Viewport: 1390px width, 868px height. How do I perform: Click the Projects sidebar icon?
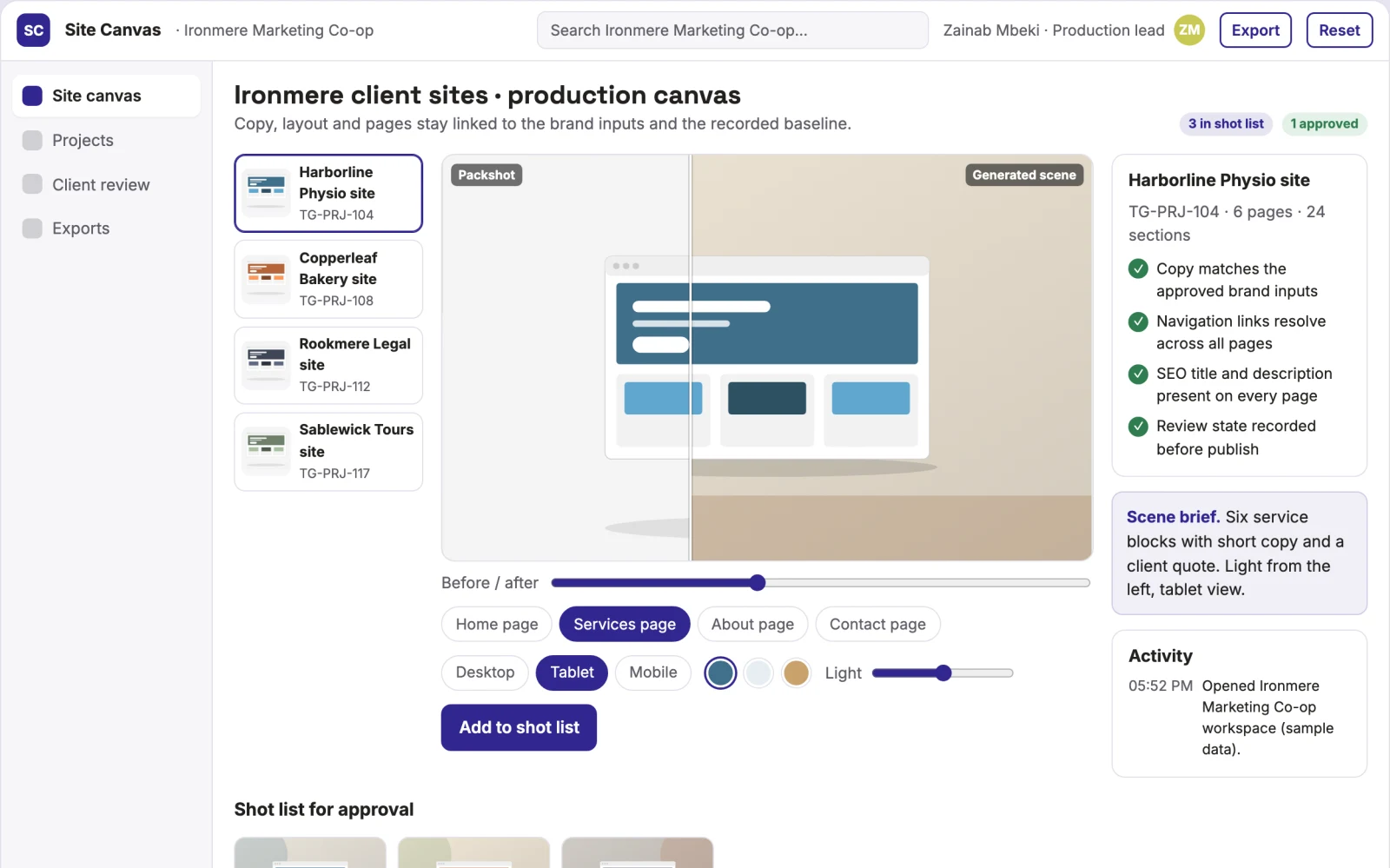[x=32, y=140]
